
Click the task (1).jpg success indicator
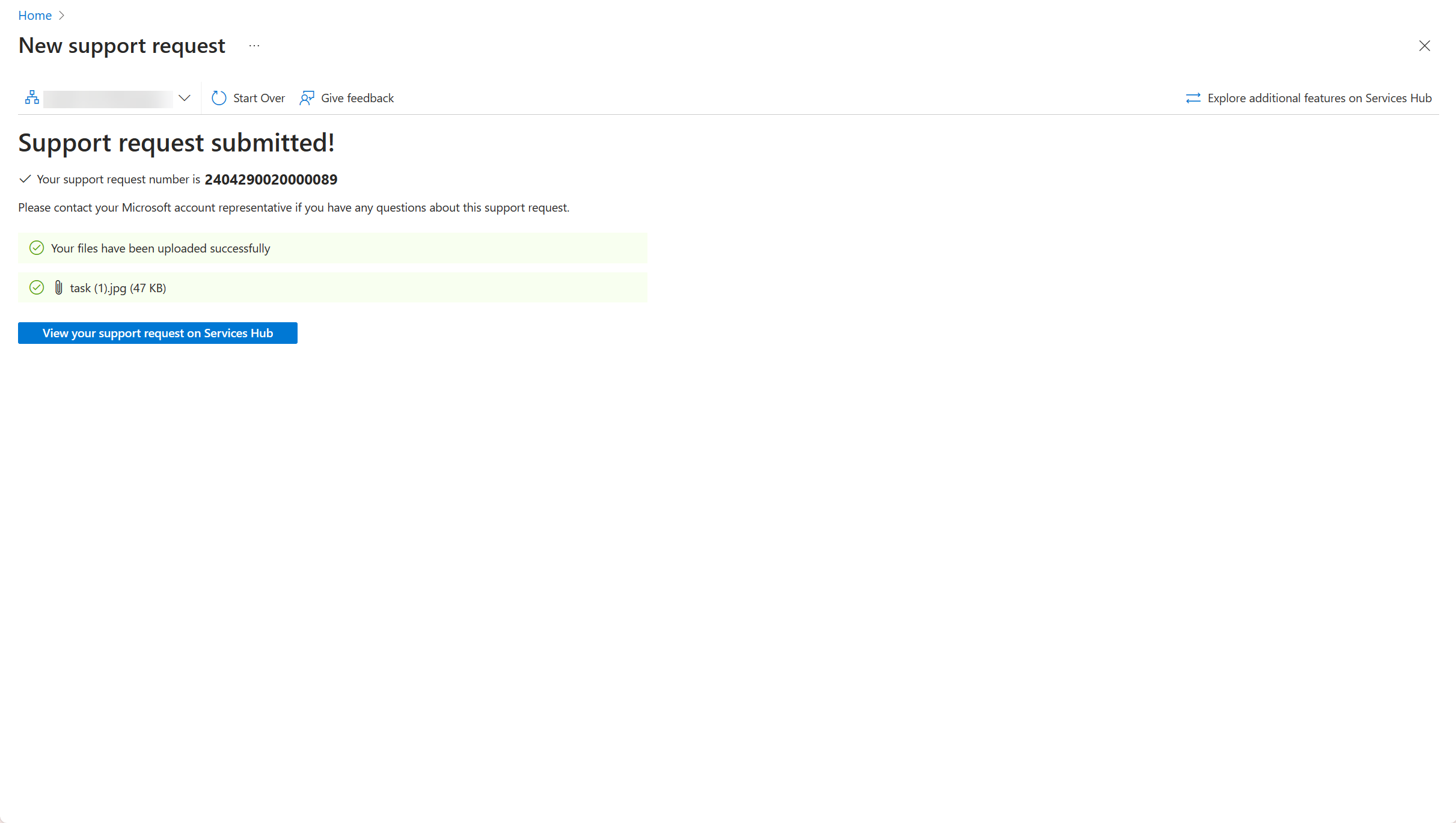pos(37,288)
